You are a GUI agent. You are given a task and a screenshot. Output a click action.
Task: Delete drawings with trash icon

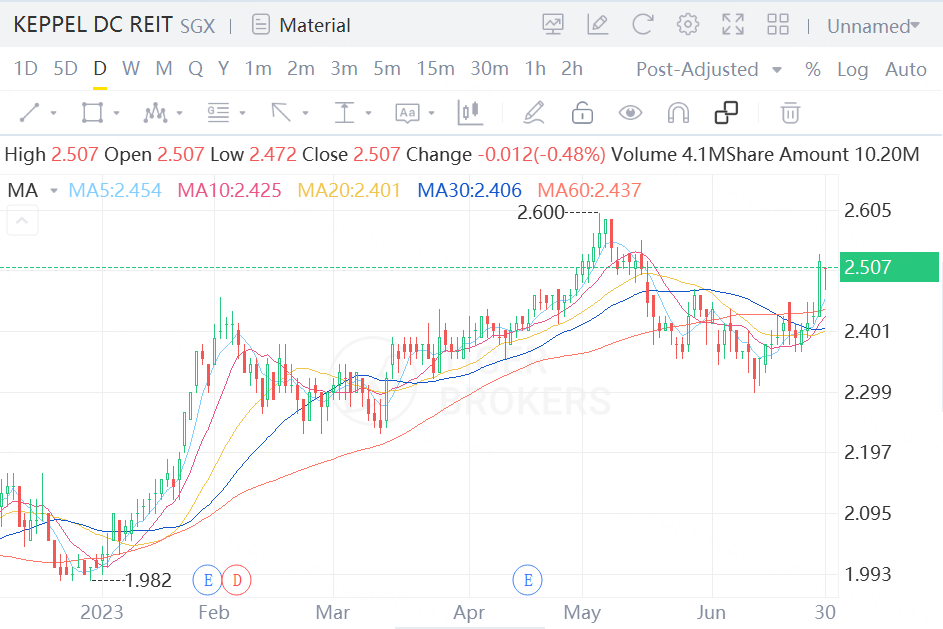(790, 112)
